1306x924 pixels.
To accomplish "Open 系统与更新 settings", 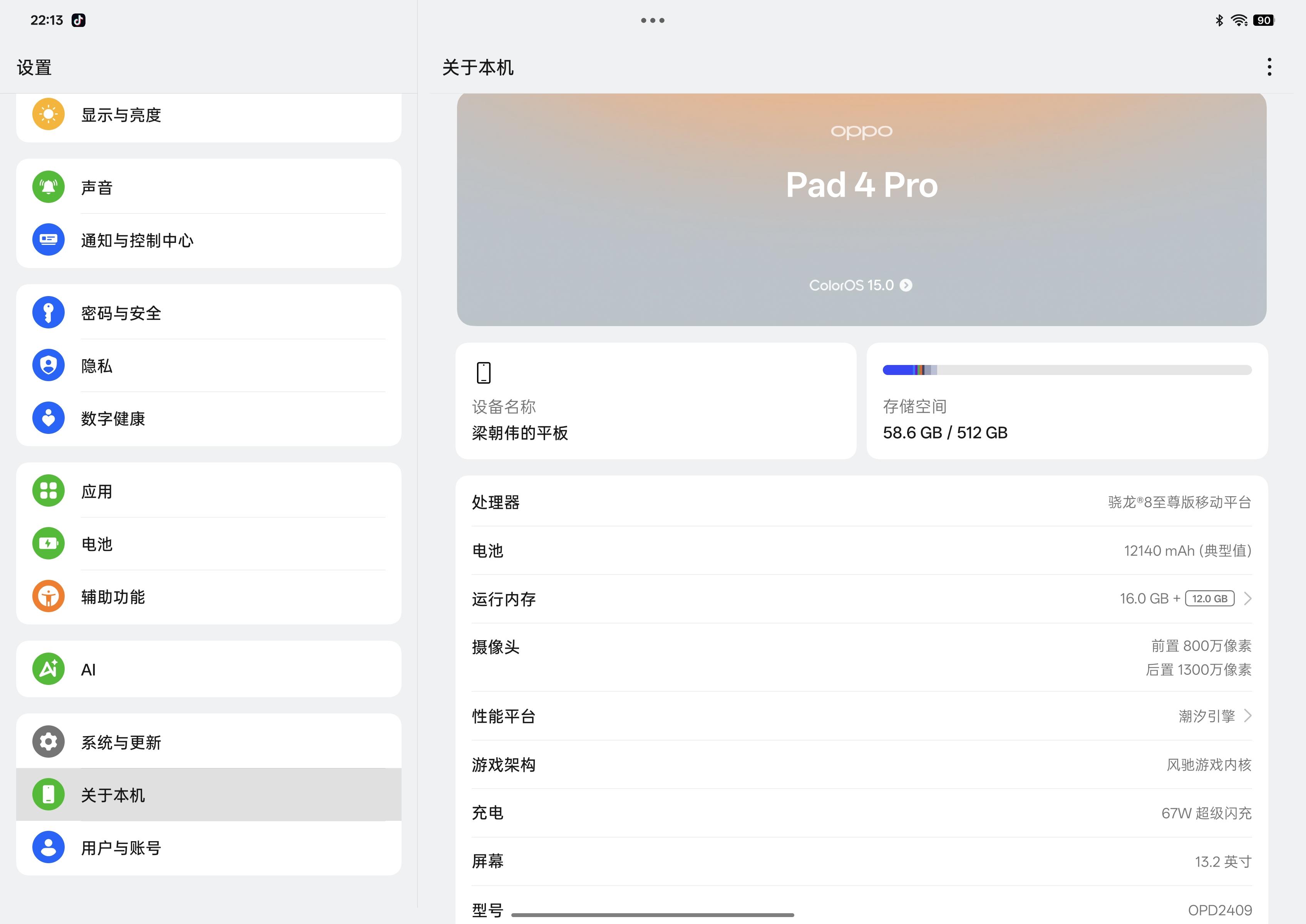I will click(209, 742).
